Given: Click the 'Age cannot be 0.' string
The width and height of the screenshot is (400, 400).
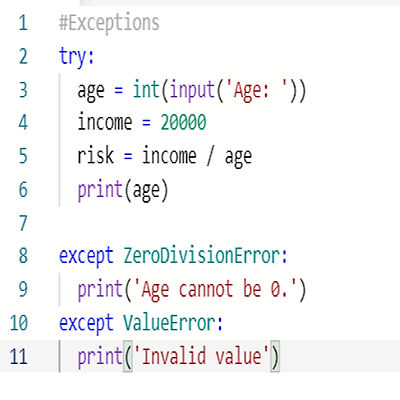Looking at the screenshot, I should [215, 289].
